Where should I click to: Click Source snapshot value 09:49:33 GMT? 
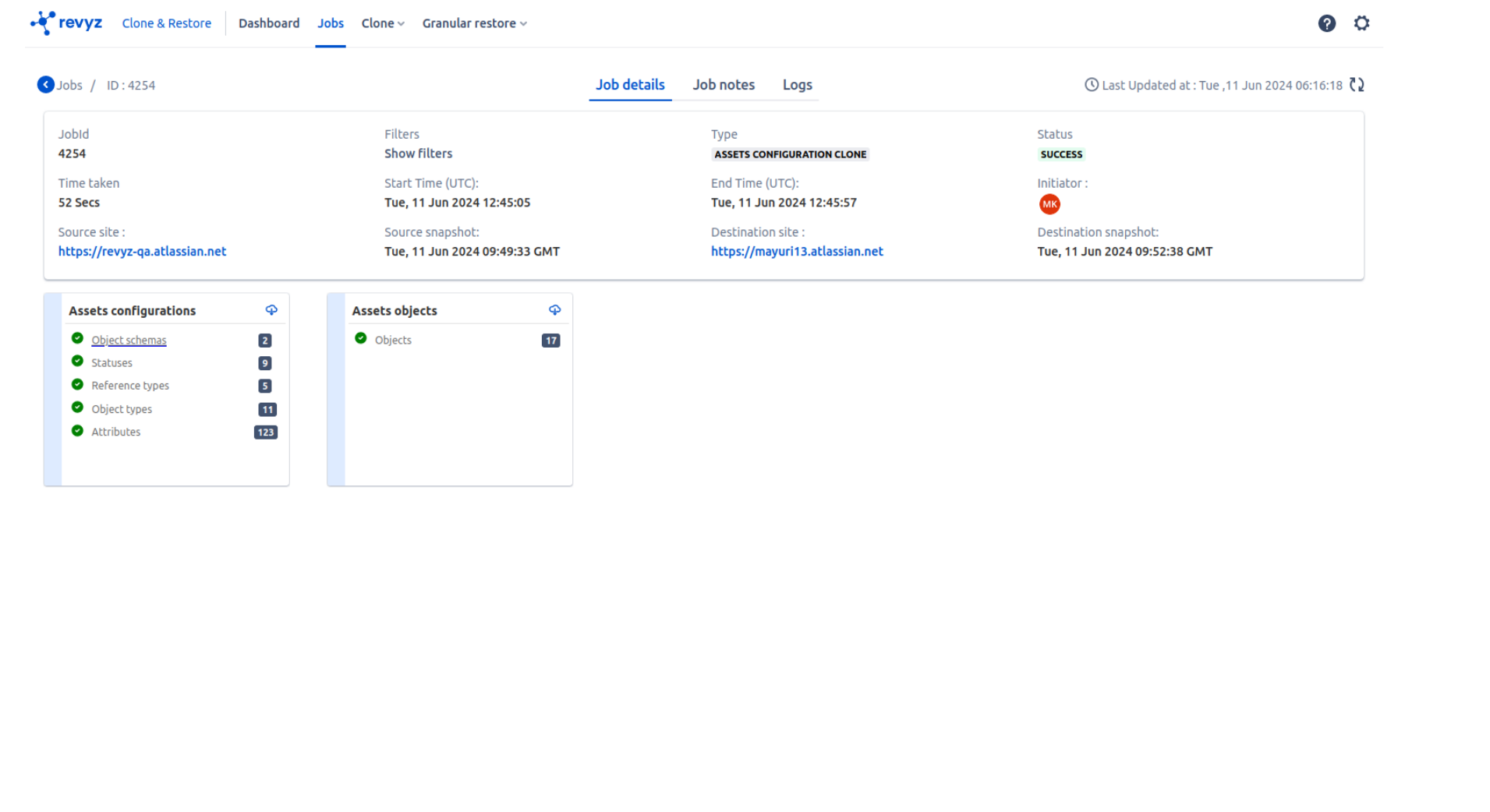[x=472, y=252]
